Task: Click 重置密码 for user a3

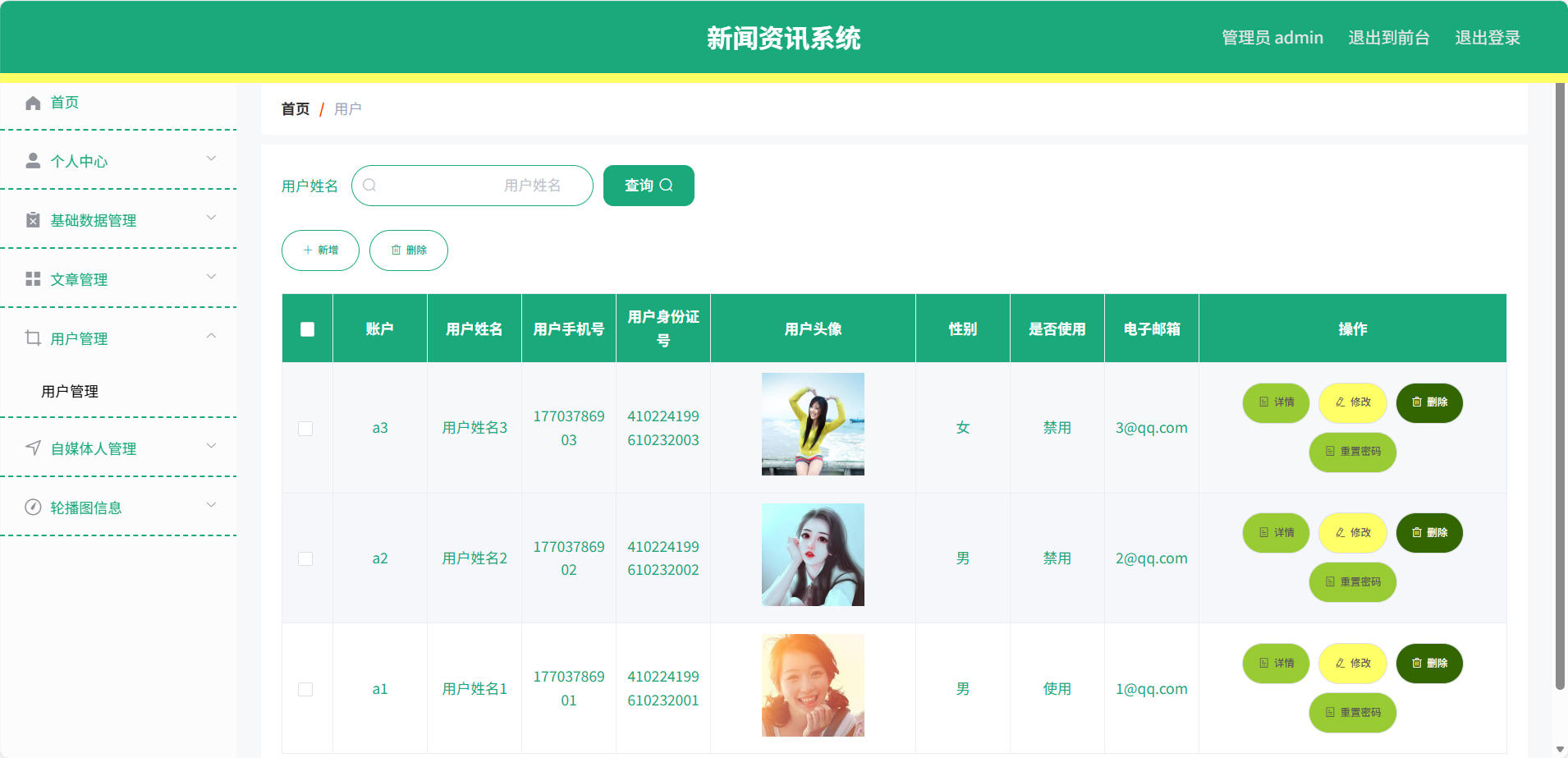Action: [1353, 452]
